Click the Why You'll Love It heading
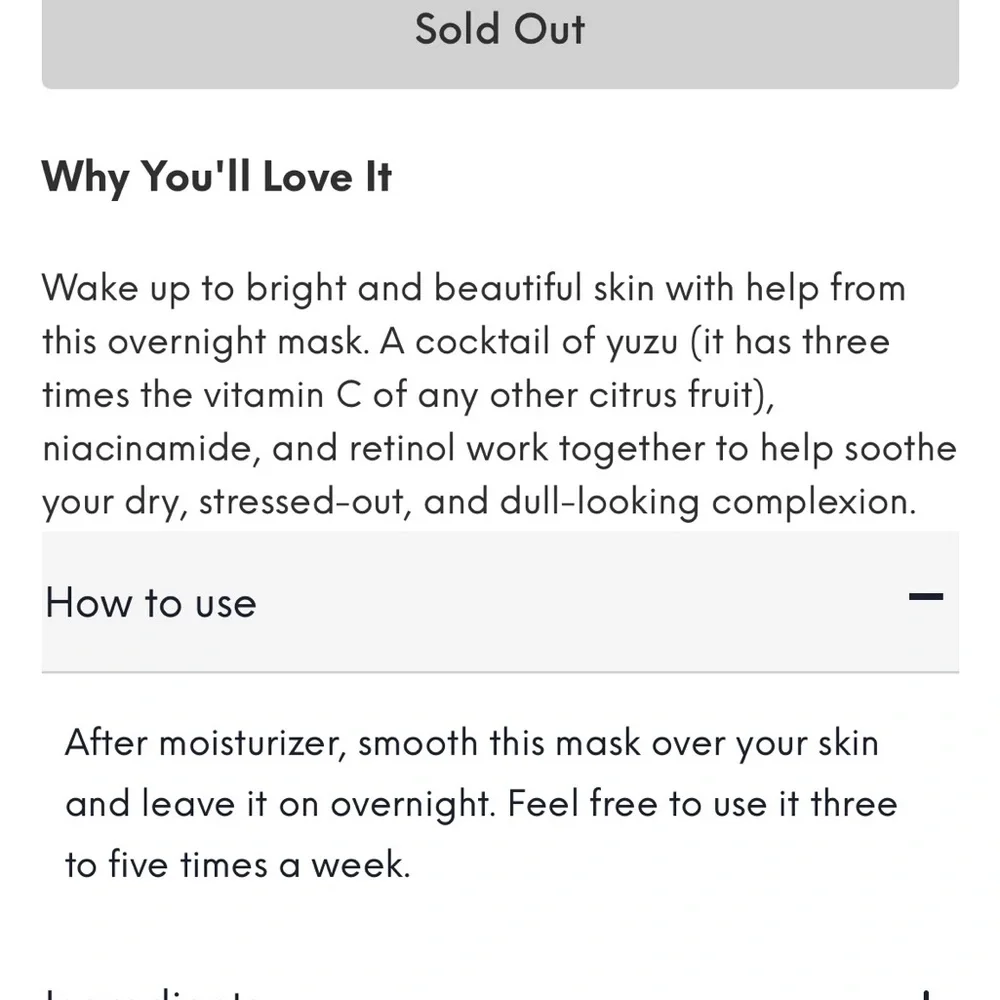This screenshot has width=1000, height=1000. [x=216, y=177]
